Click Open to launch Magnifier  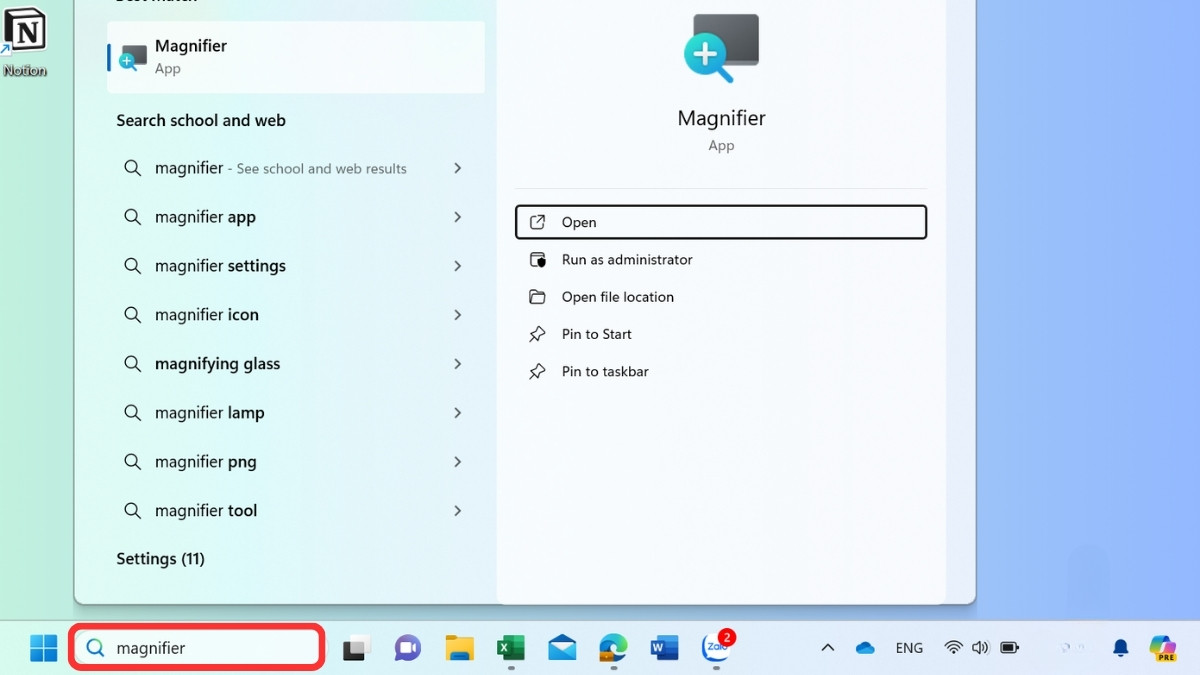(720, 222)
